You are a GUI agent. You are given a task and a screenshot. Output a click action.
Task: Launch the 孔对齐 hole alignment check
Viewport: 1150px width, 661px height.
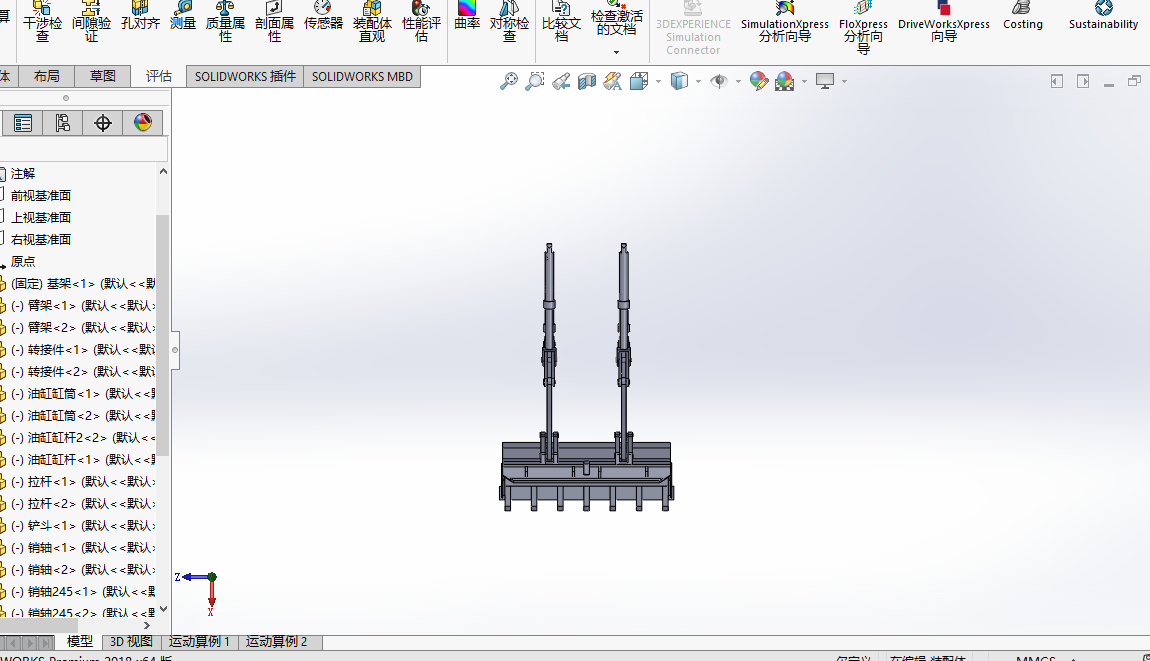tap(140, 16)
